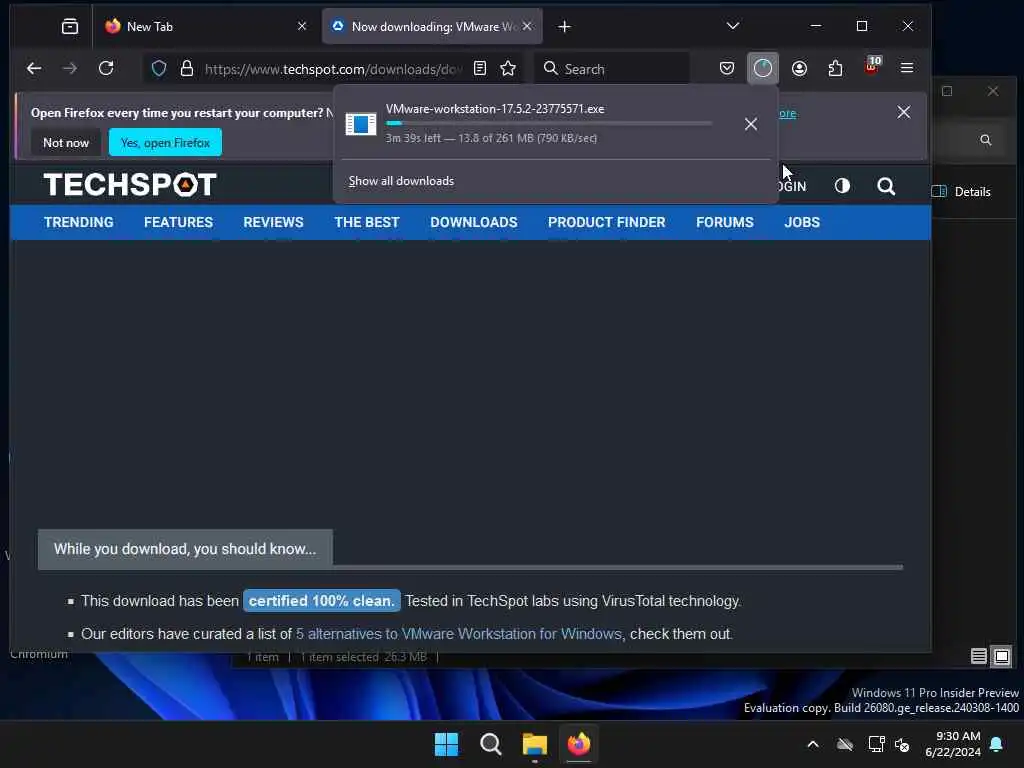Toggle TechSpot dark mode contrast icon

point(842,186)
